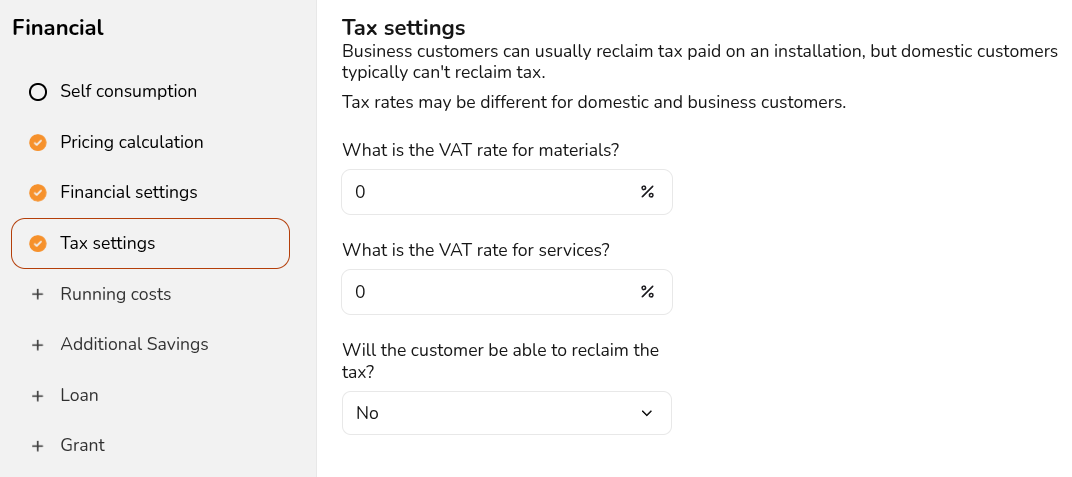Screen dimensions: 1072x477
Task: Click the chevron arrow in reclaim tax dropdown
Action: (647, 413)
